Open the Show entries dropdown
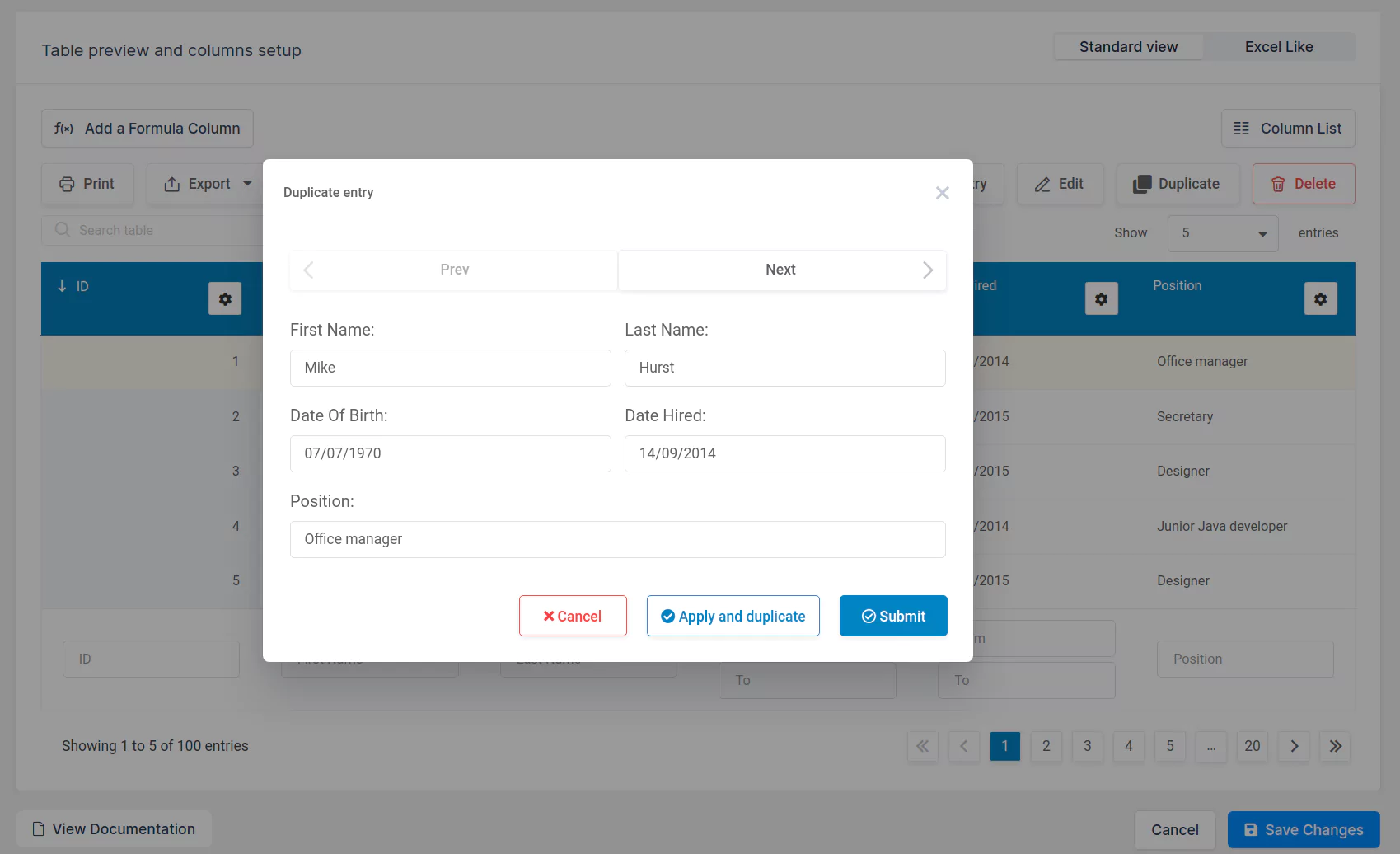Screen dimensions: 1400x854 tap(1223, 233)
